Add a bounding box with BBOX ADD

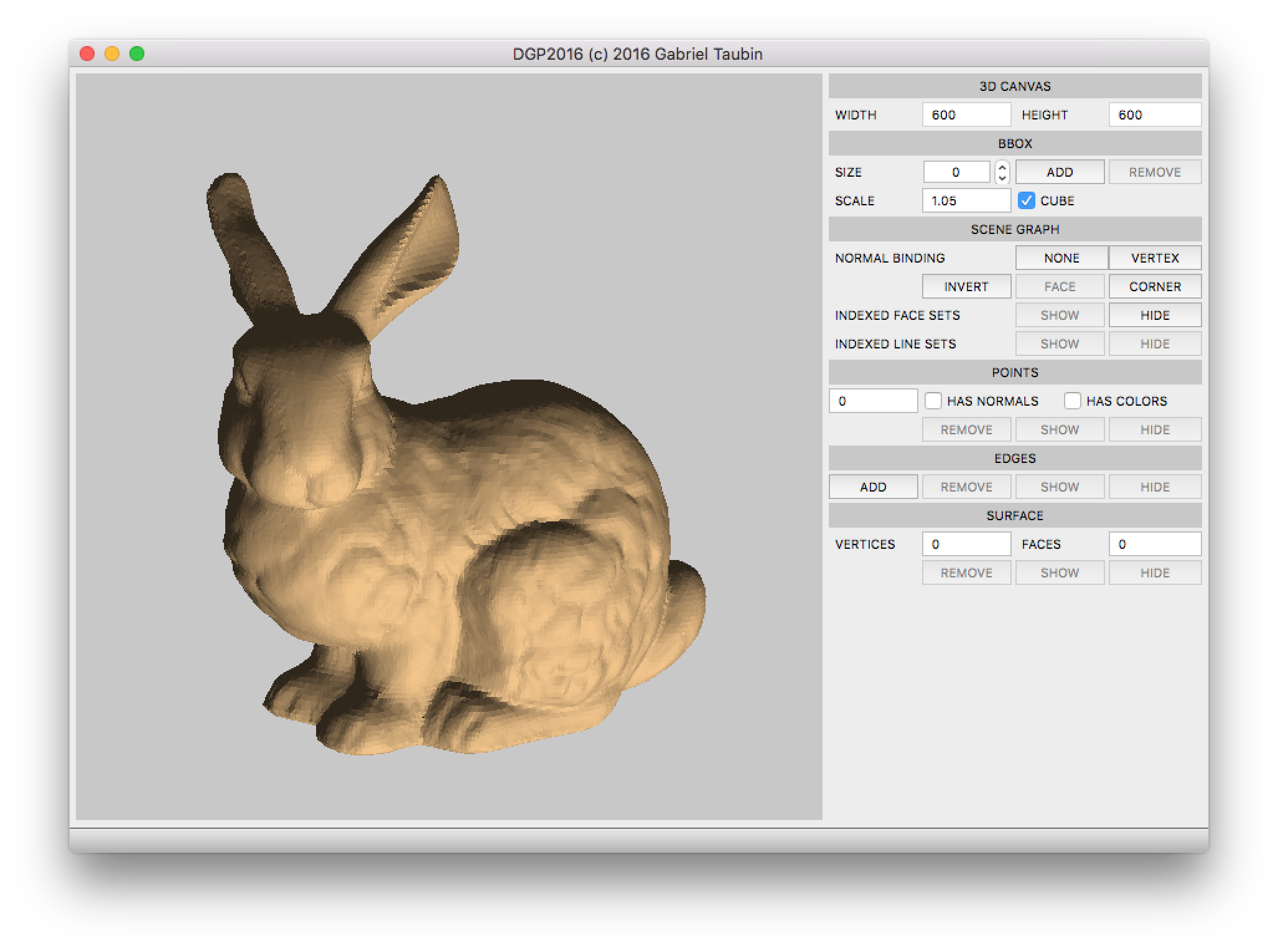[1060, 172]
